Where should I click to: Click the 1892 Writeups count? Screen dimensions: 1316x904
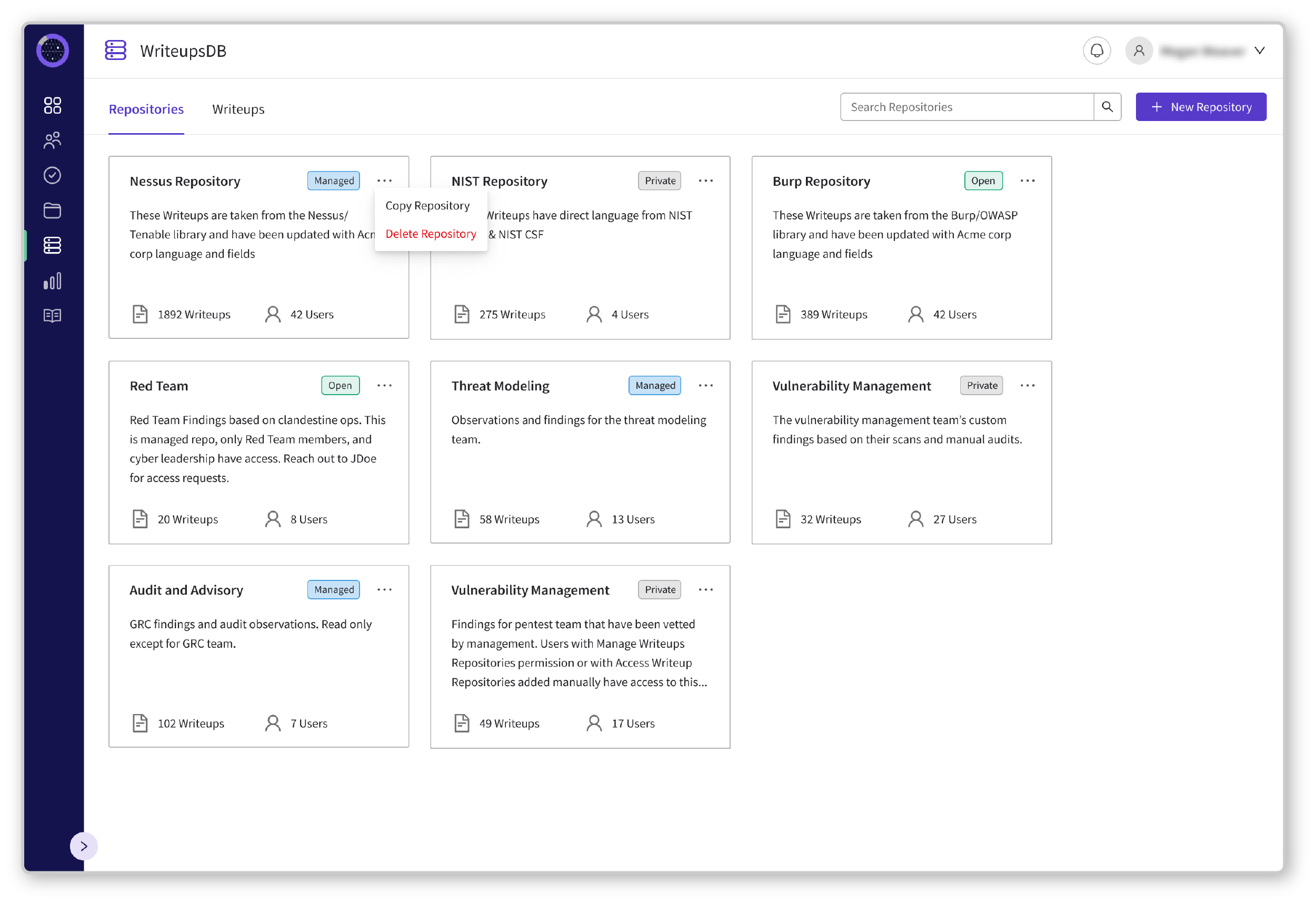(194, 315)
